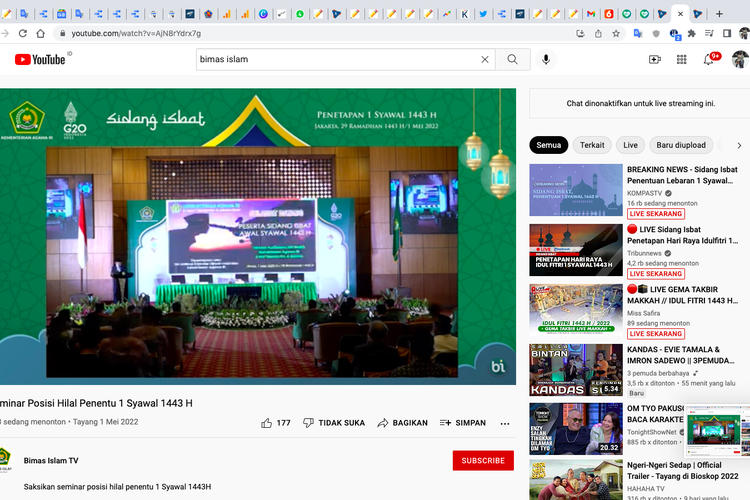Open the YouTube apps grid icon
750x500 pixels.
click(682, 60)
